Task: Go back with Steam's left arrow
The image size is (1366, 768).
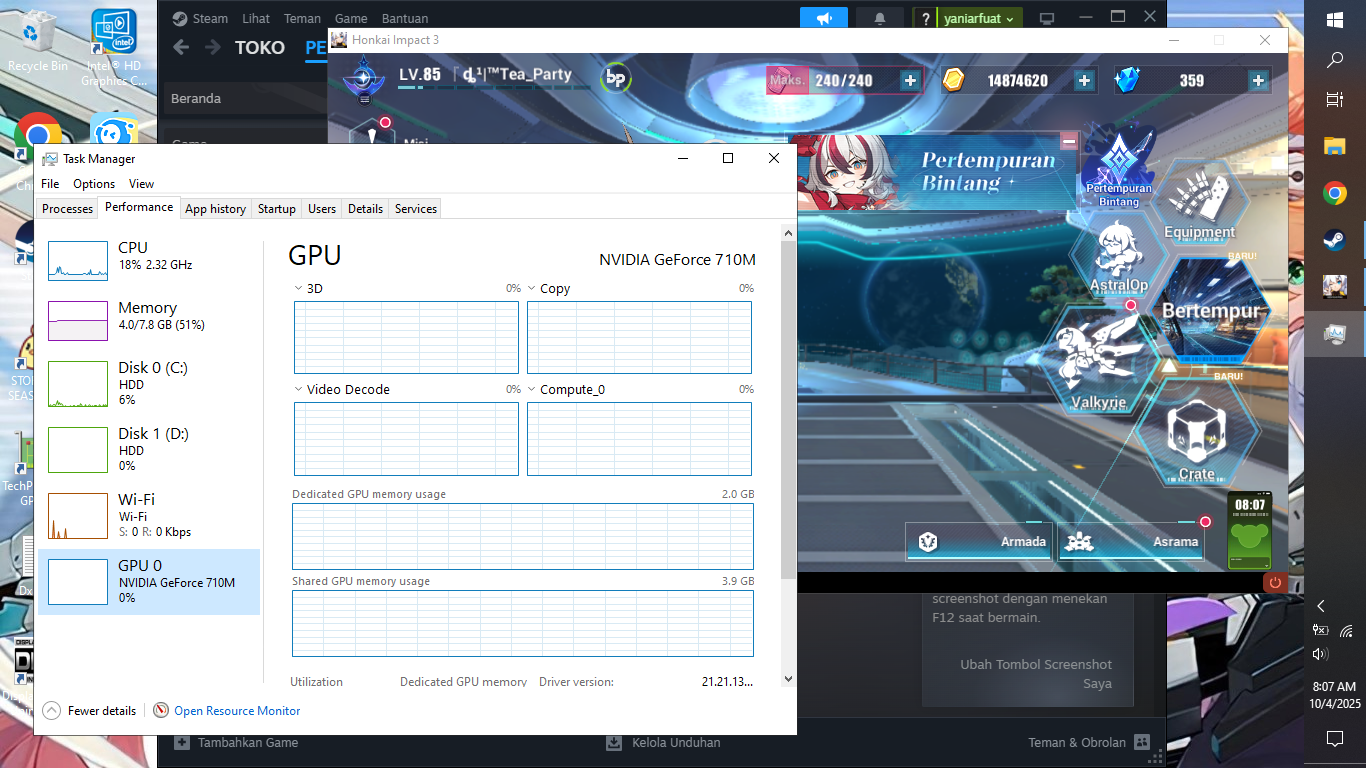Action: point(181,47)
